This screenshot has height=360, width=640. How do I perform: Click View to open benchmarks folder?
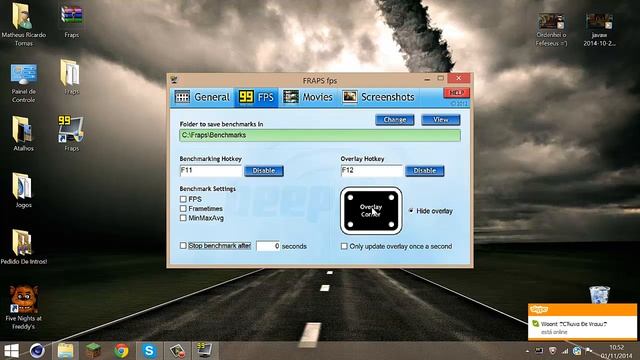(441, 120)
